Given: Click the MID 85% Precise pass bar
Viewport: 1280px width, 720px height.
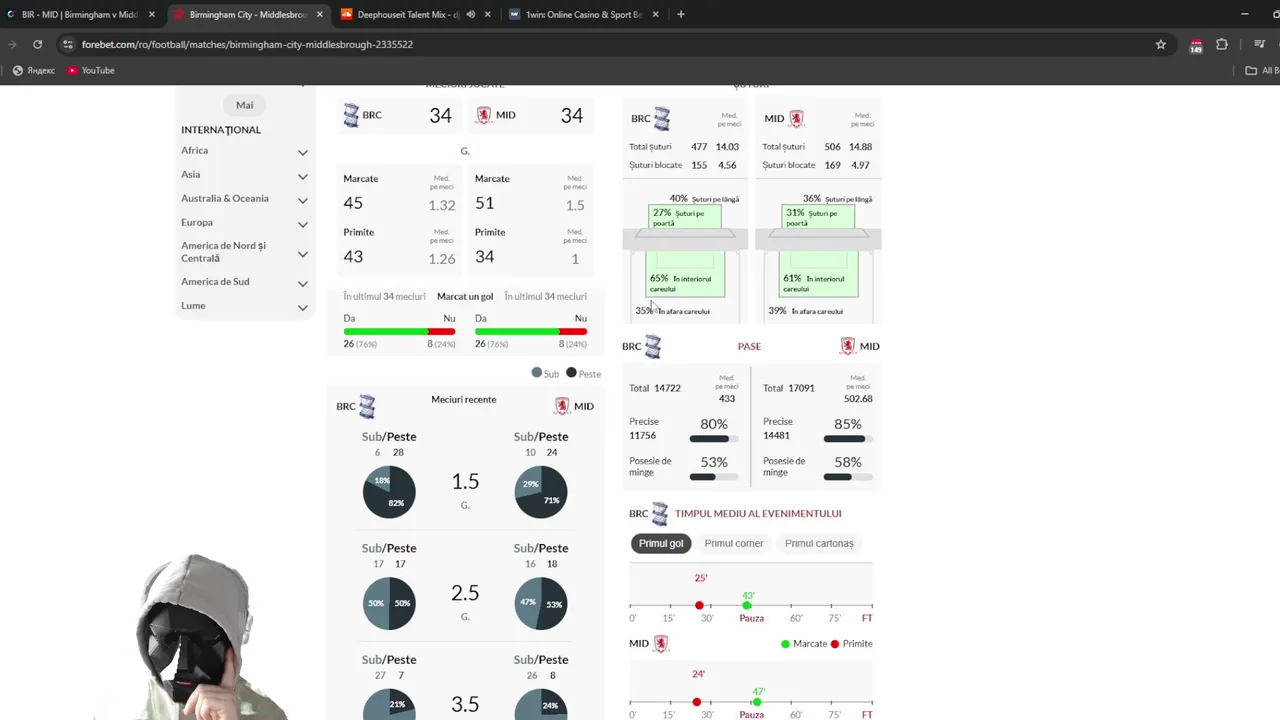Looking at the screenshot, I should click(x=848, y=439).
